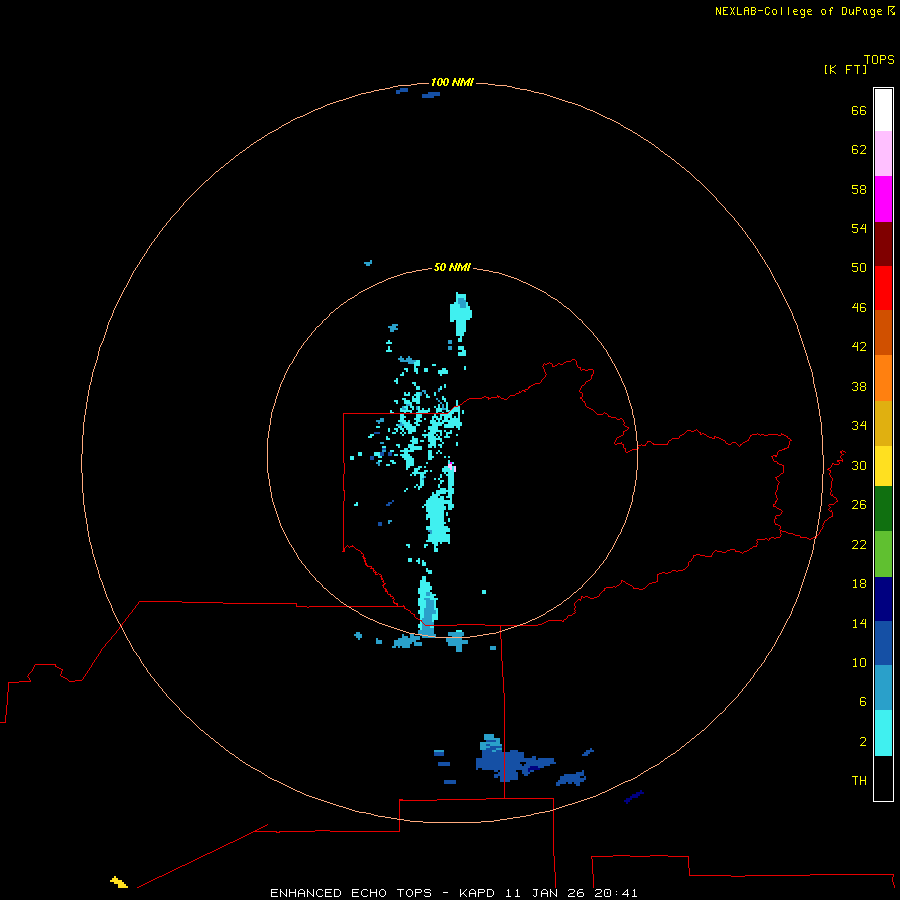Click the legend value 30
This screenshot has height=900, width=900.
(859, 465)
